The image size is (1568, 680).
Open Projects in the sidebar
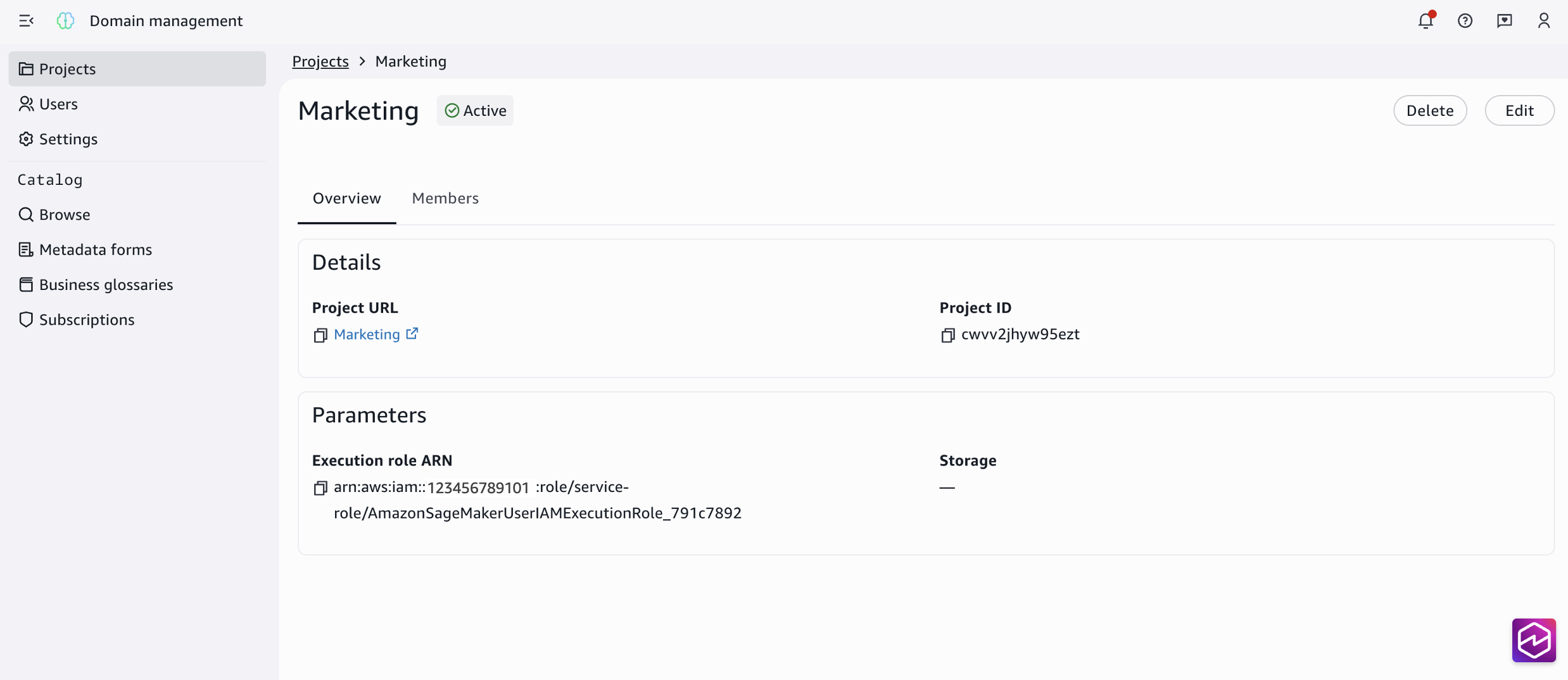click(x=137, y=68)
